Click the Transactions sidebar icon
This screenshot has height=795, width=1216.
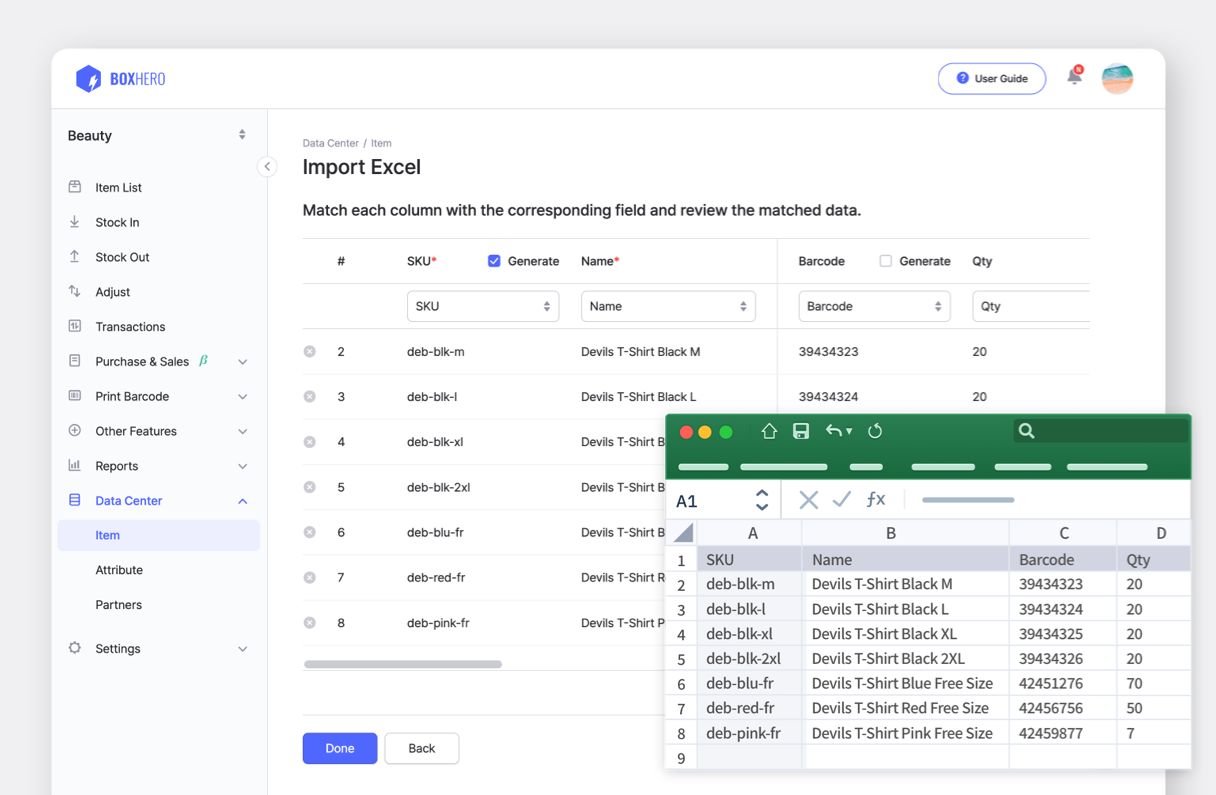(74, 326)
